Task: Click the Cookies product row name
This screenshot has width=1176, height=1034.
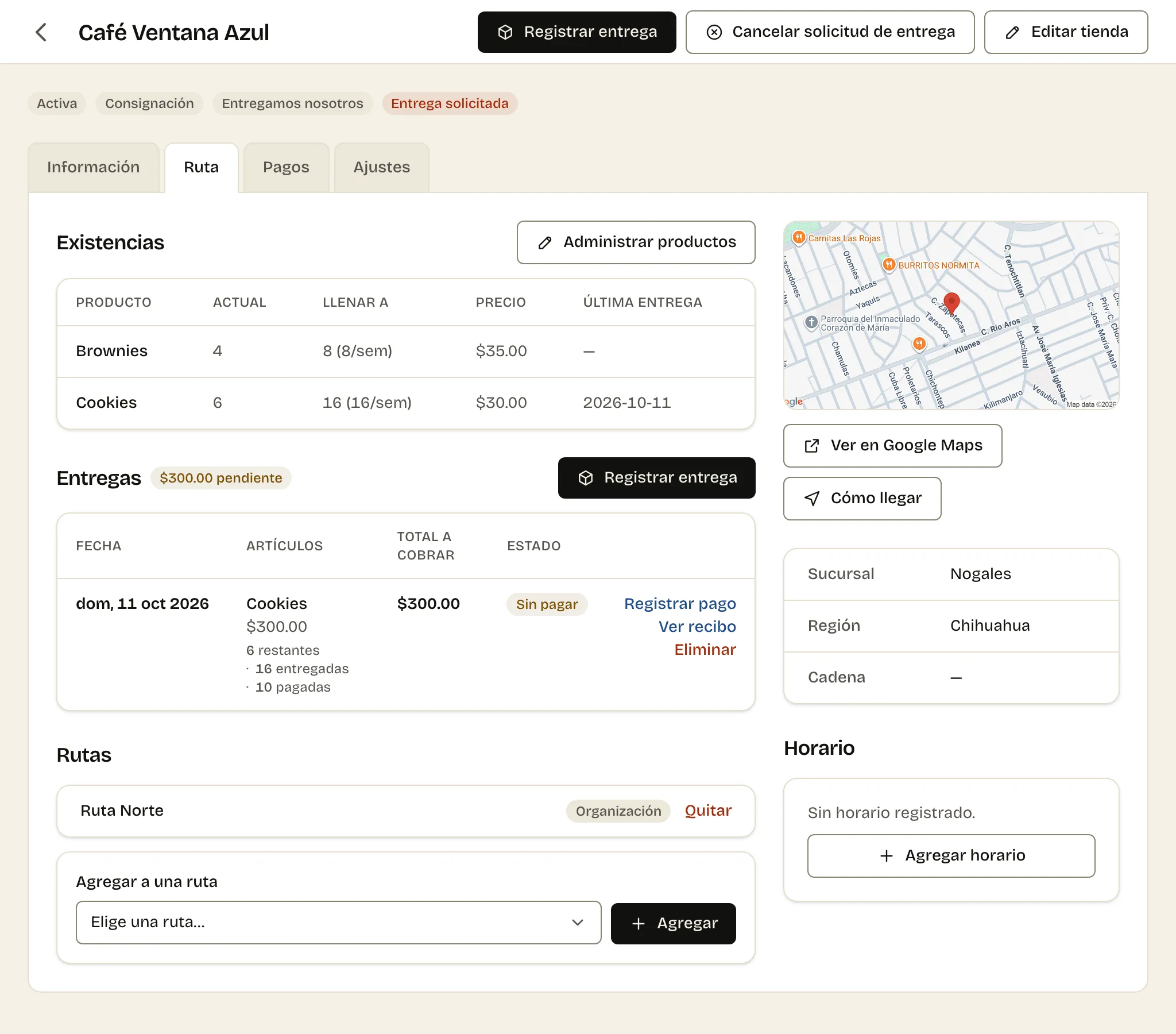Action: click(106, 403)
